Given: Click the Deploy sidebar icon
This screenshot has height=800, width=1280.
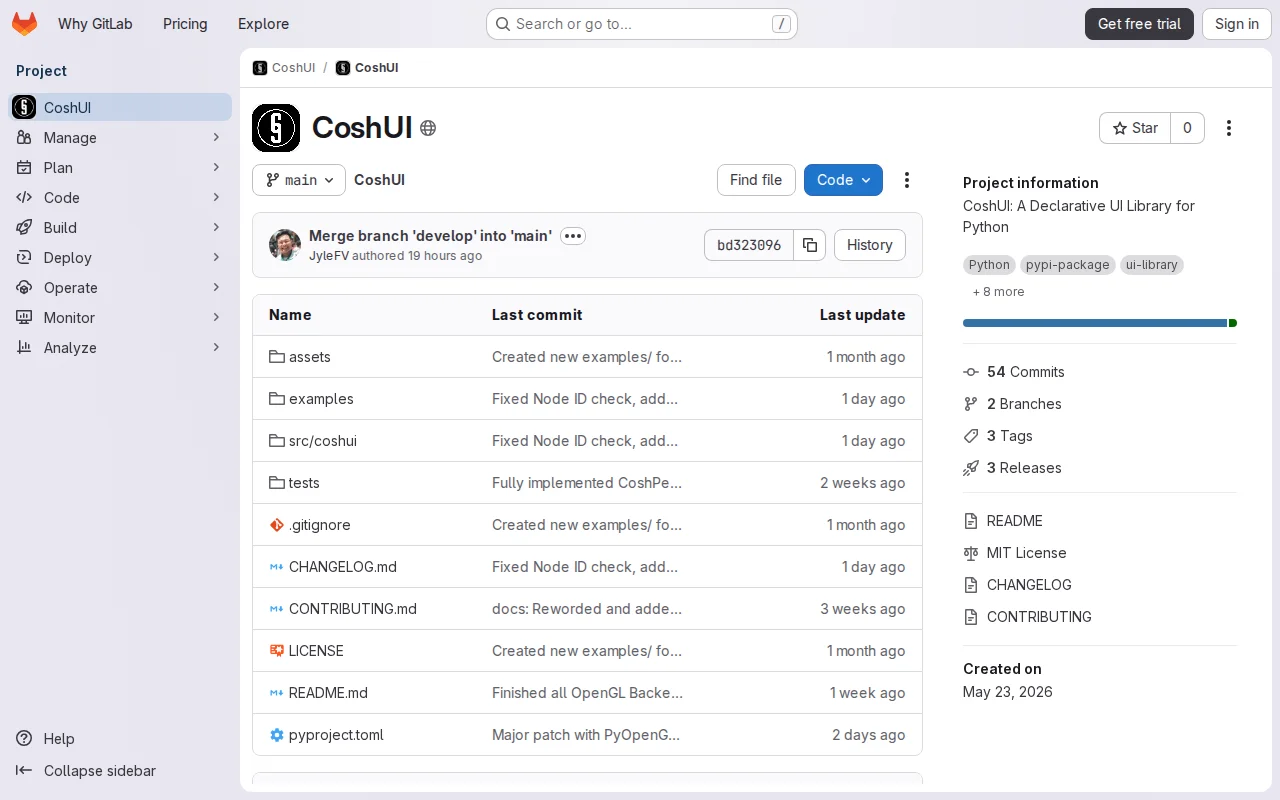Looking at the screenshot, I should [24, 257].
